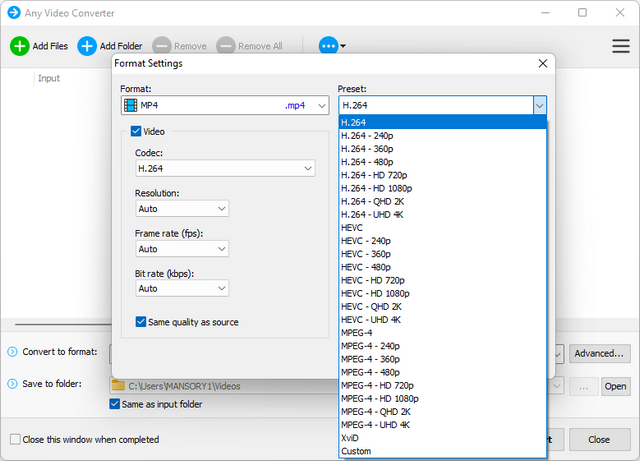Disable Same as input folder checkbox

point(115,404)
